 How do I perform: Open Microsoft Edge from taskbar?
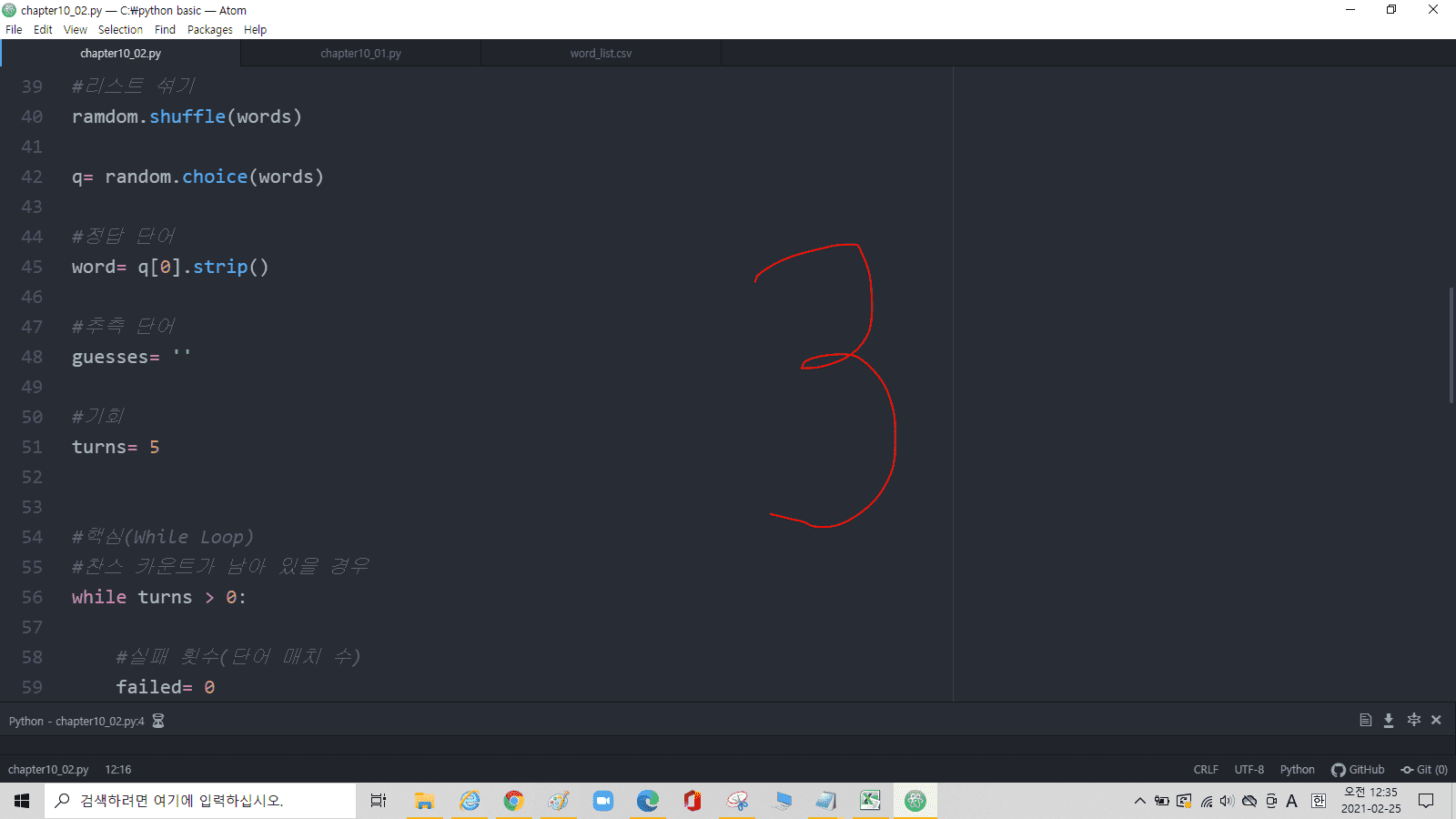pos(648,801)
